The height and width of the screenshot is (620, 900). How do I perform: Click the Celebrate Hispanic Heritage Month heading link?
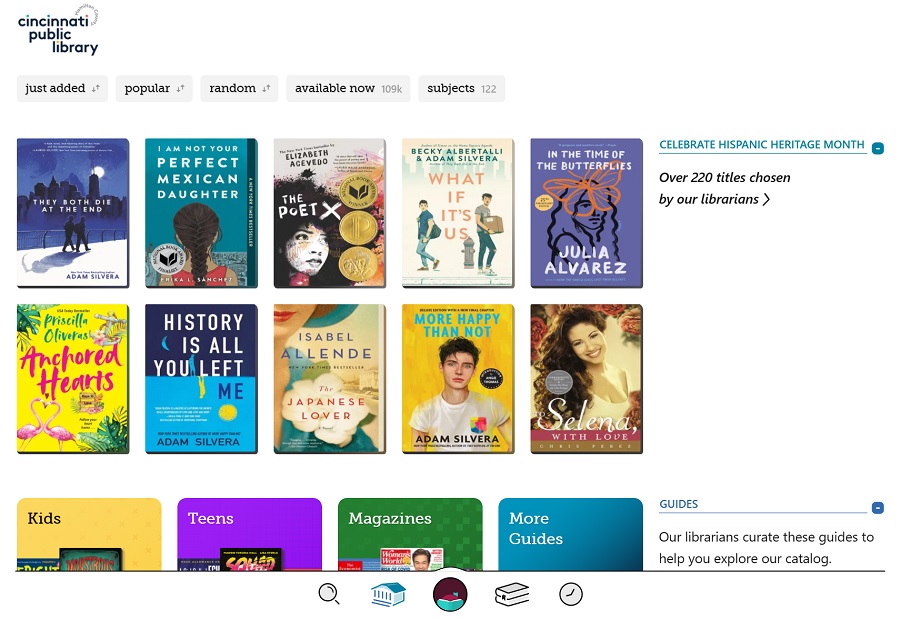click(x=761, y=145)
